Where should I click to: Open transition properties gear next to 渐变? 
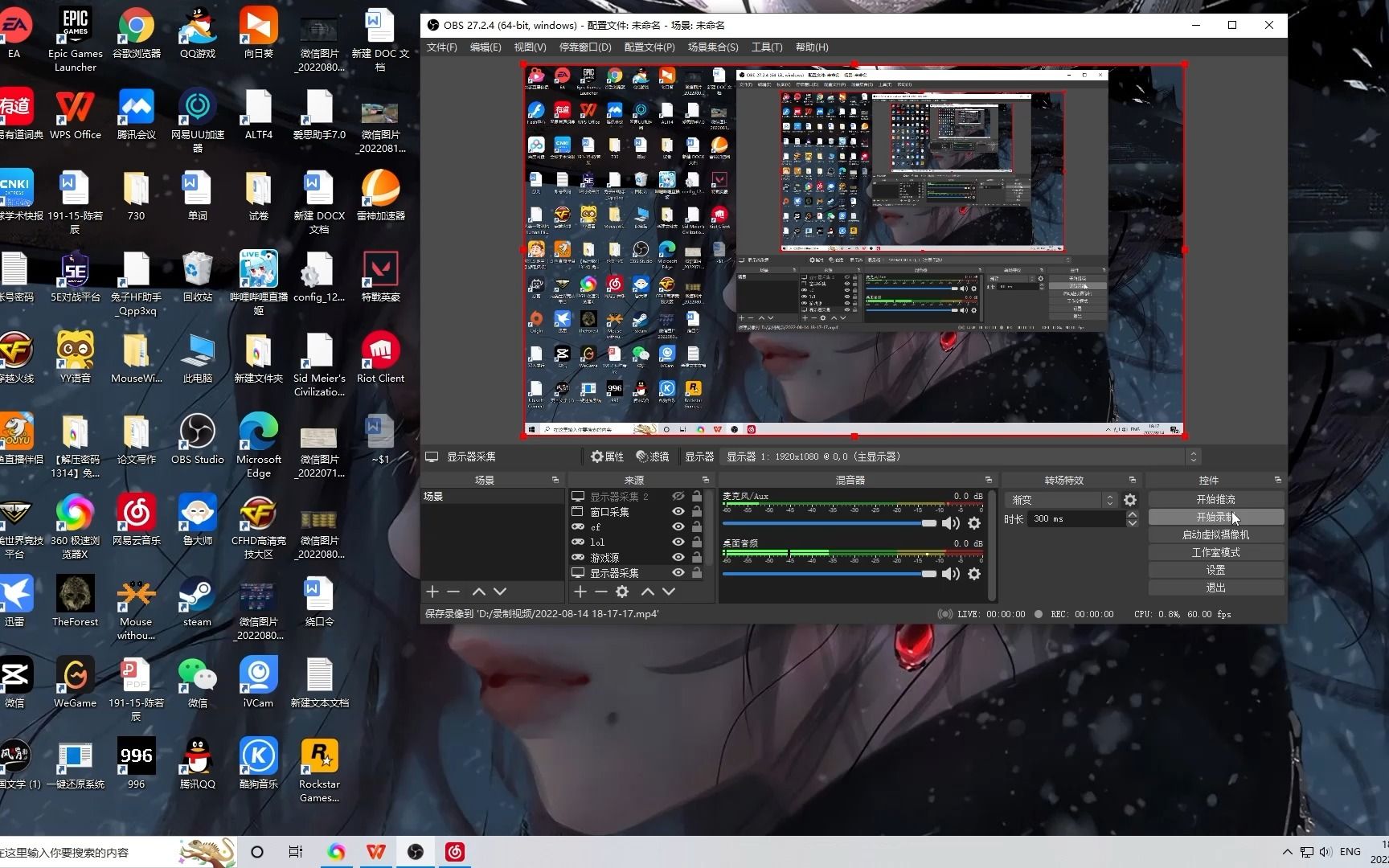(x=1130, y=500)
